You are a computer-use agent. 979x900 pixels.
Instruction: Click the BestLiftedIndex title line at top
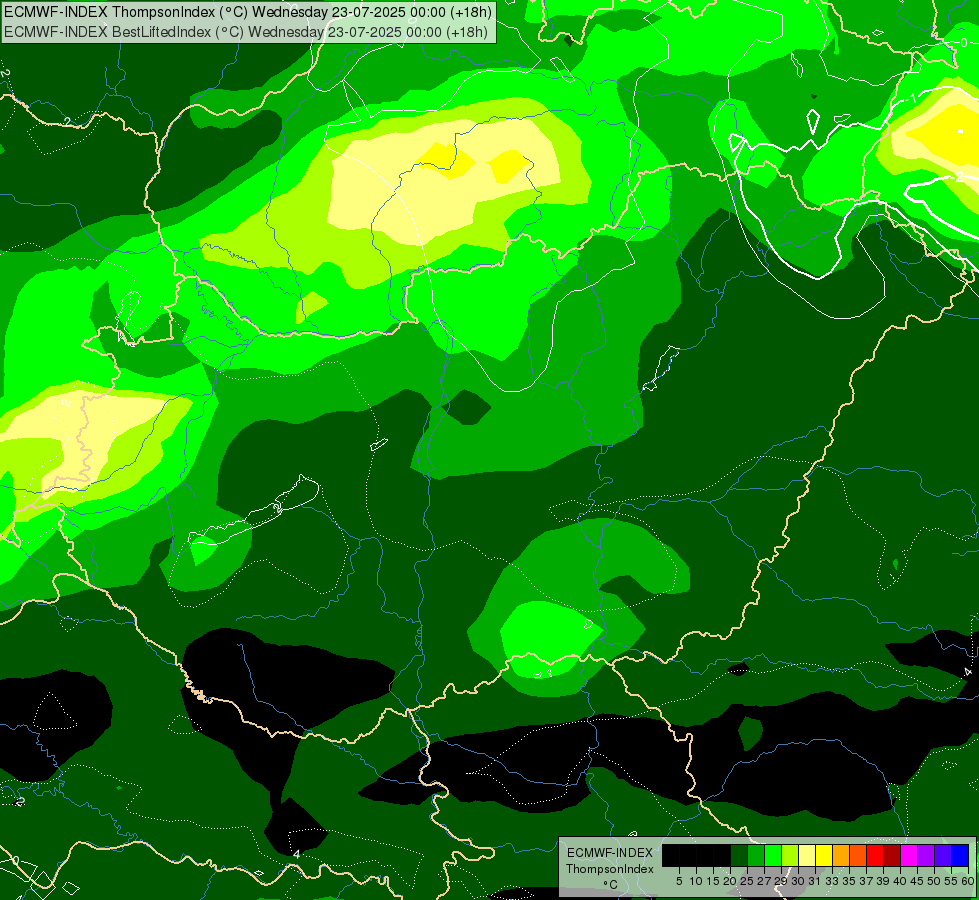pos(245,32)
